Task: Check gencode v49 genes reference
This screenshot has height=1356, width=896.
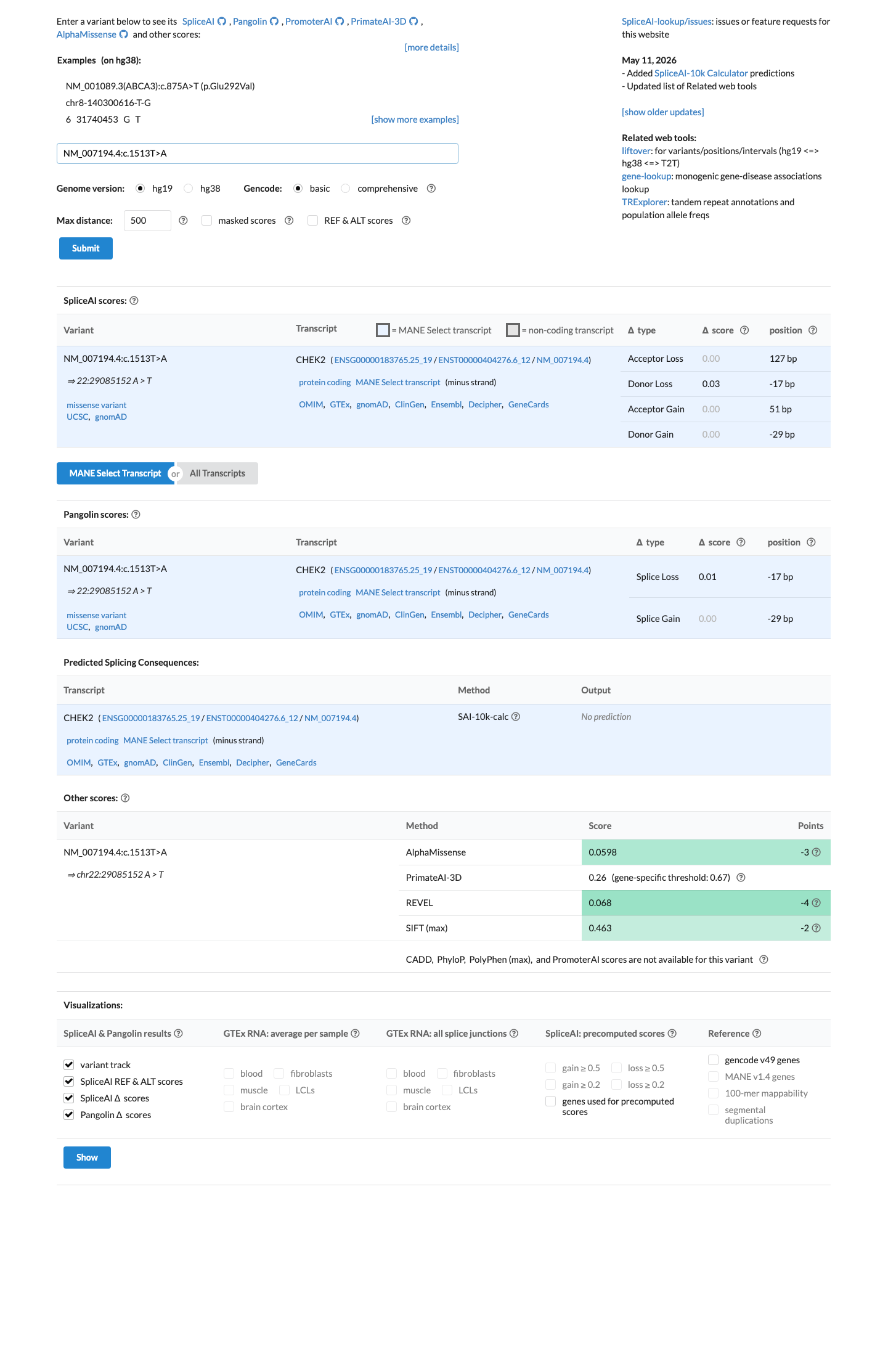Action: click(x=714, y=1060)
